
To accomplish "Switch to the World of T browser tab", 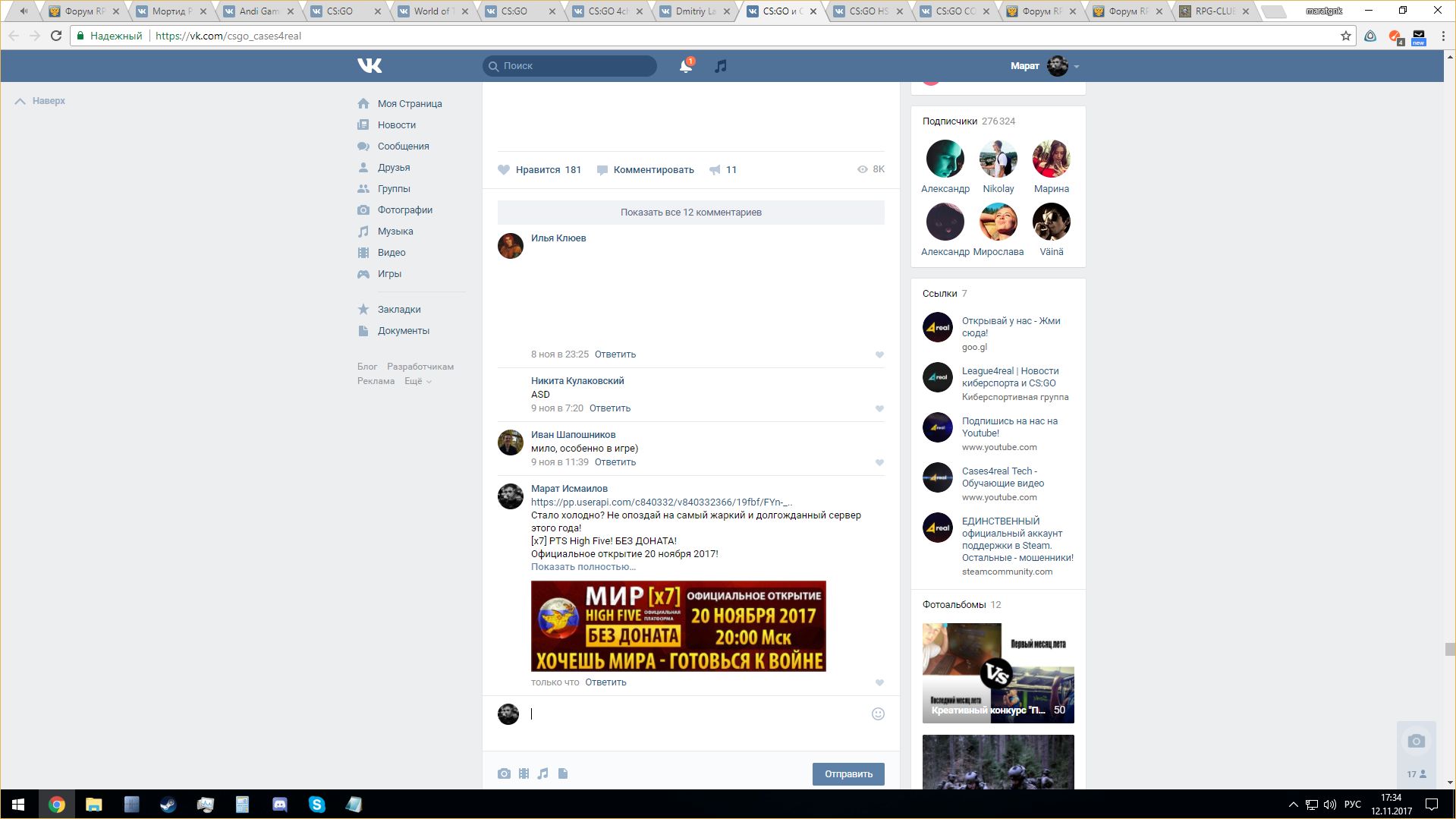I will [435, 11].
